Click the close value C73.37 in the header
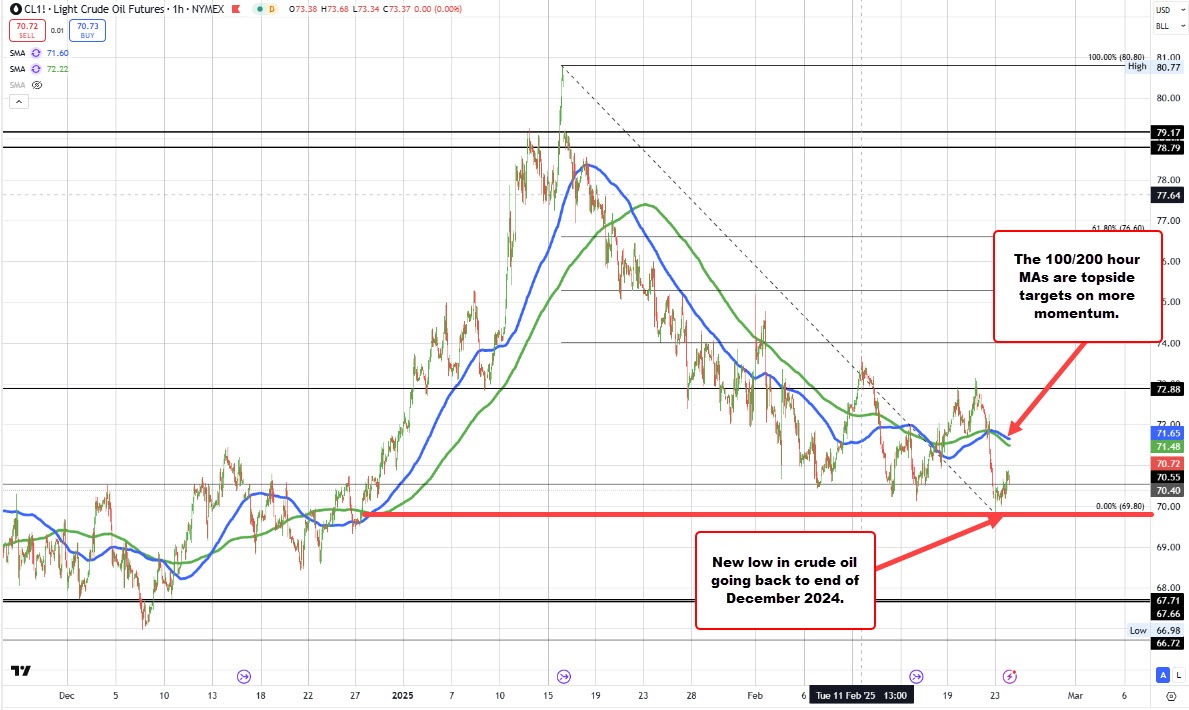The height and width of the screenshot is (710, 1189). (399, 9)
